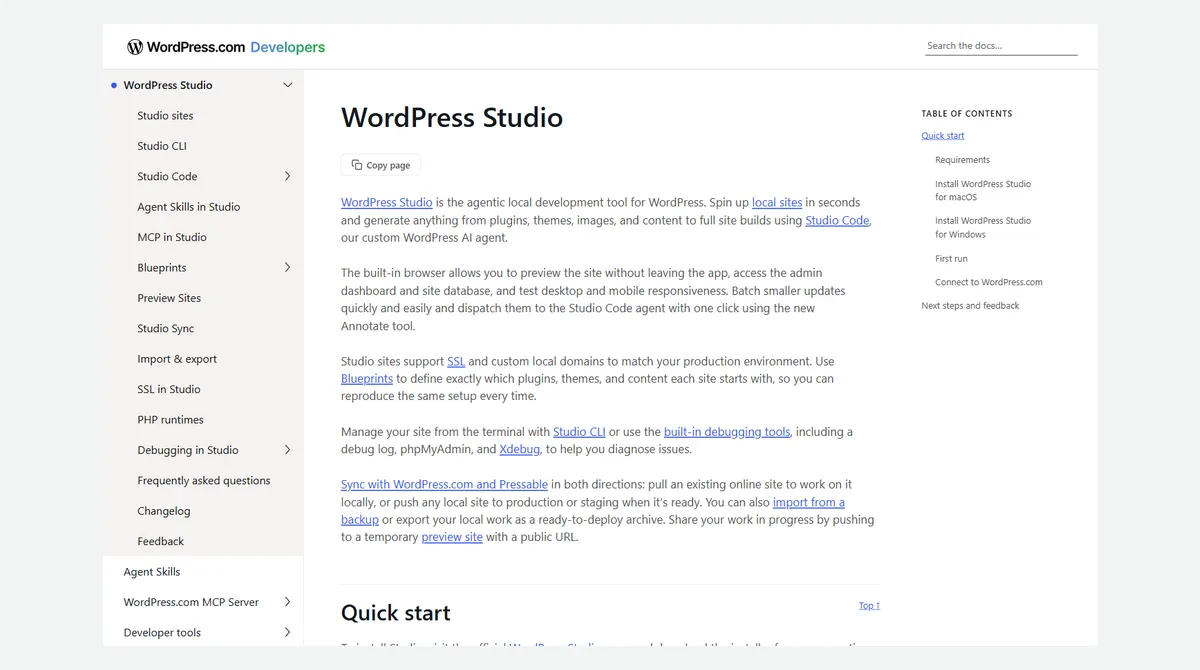Viewport: 1200px width, 670px height.
Task: Follow the Studio Code link in paragraph
Action: [838, 220]
